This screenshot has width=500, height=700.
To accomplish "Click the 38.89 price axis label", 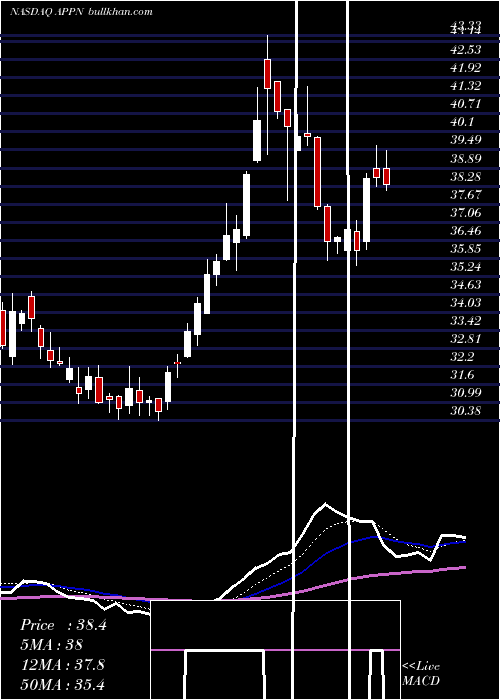I will tap(466, 158).
